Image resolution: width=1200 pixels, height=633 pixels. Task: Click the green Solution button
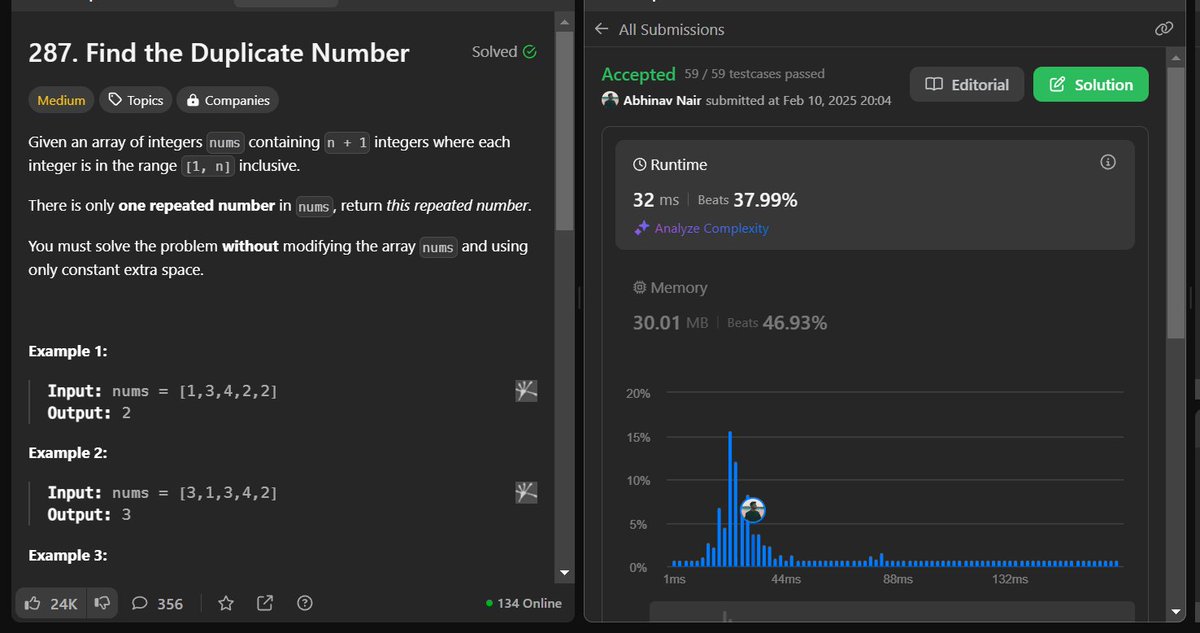[1091, 85]
